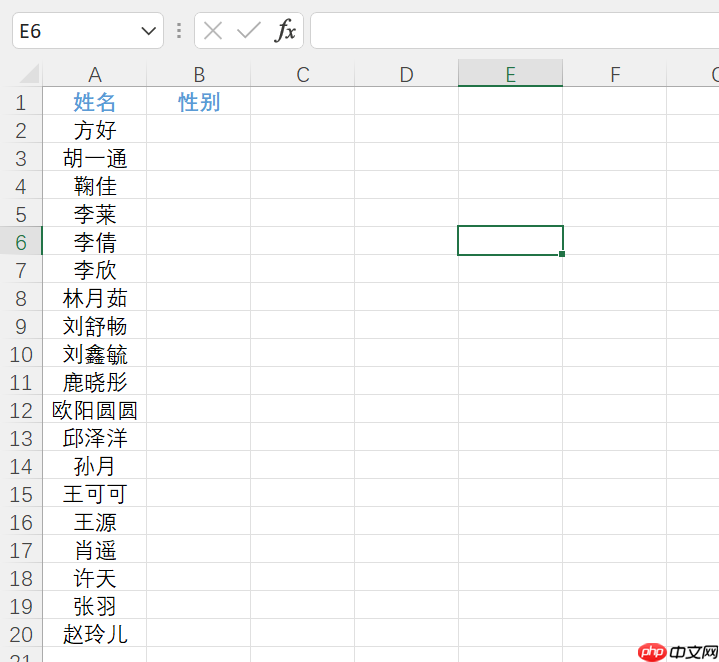Screen dimensions: 719x662
Task: Select row 14 header
Action: [x=21, y=466]
